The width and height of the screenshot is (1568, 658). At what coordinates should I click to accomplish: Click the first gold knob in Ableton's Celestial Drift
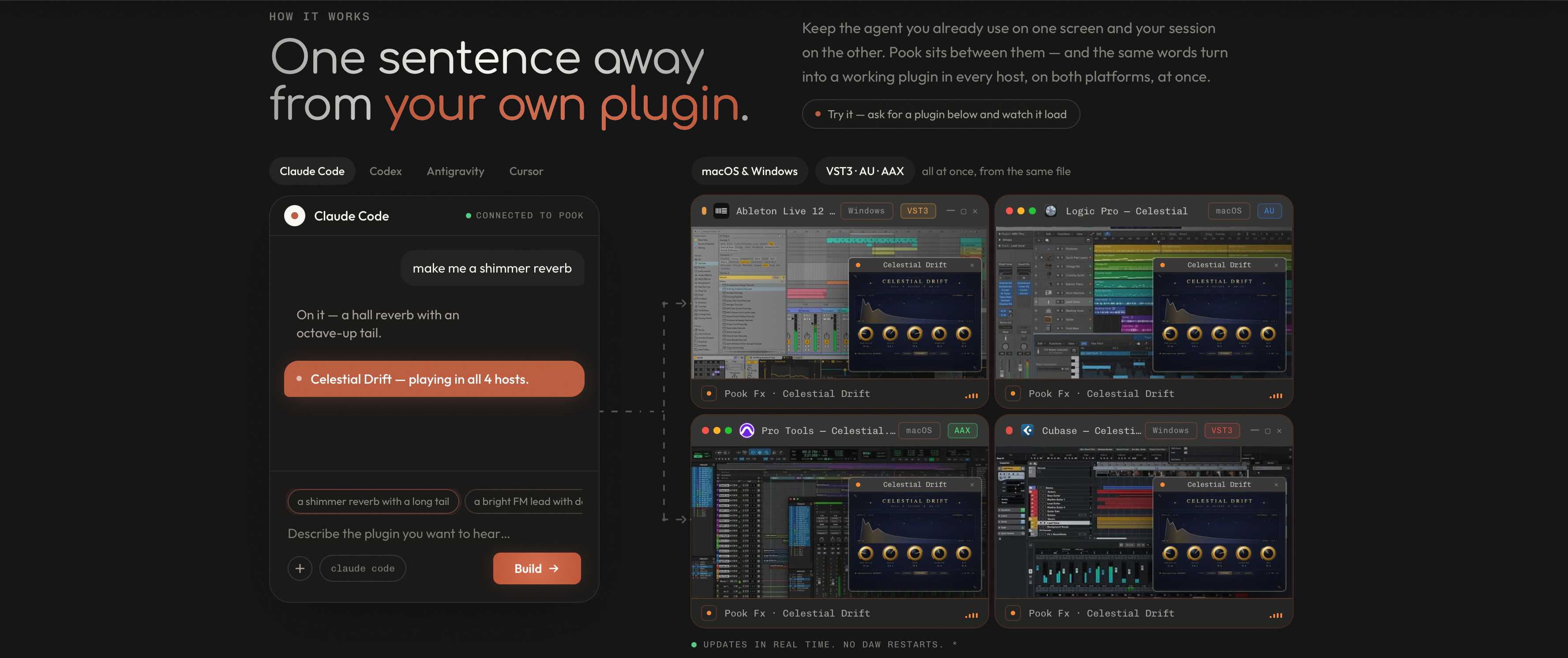point(865,333)
